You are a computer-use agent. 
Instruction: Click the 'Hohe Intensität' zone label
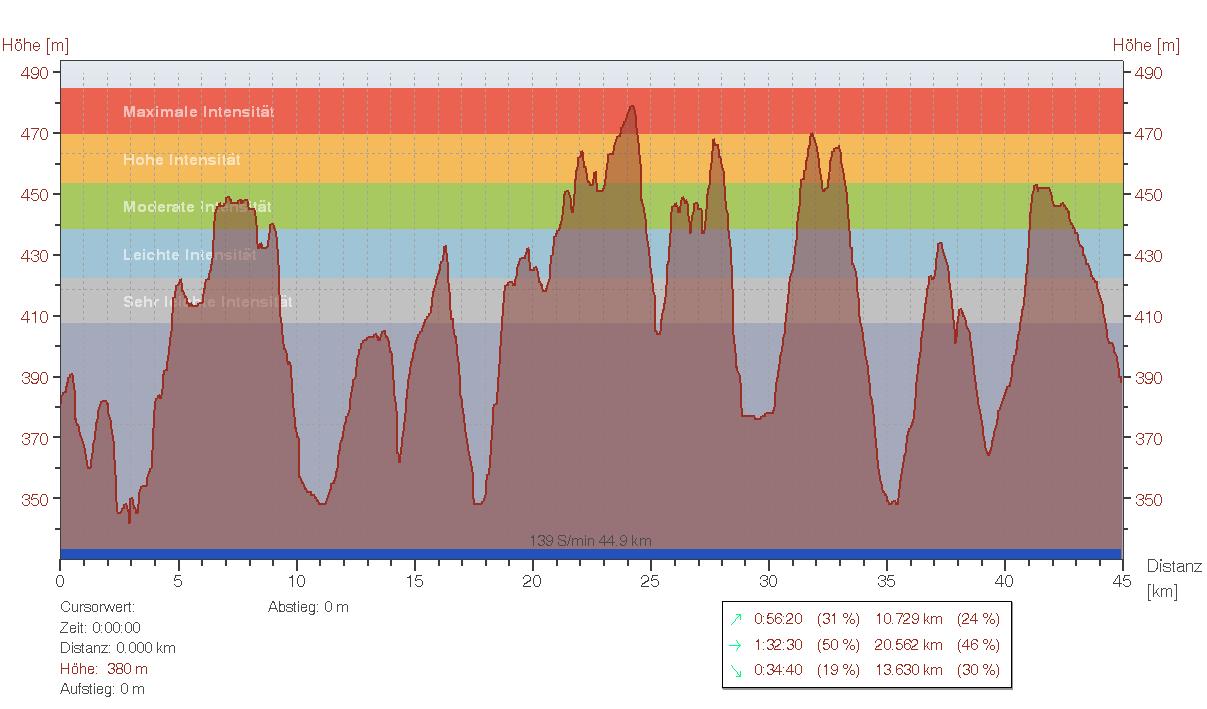[x=182, y=160]
